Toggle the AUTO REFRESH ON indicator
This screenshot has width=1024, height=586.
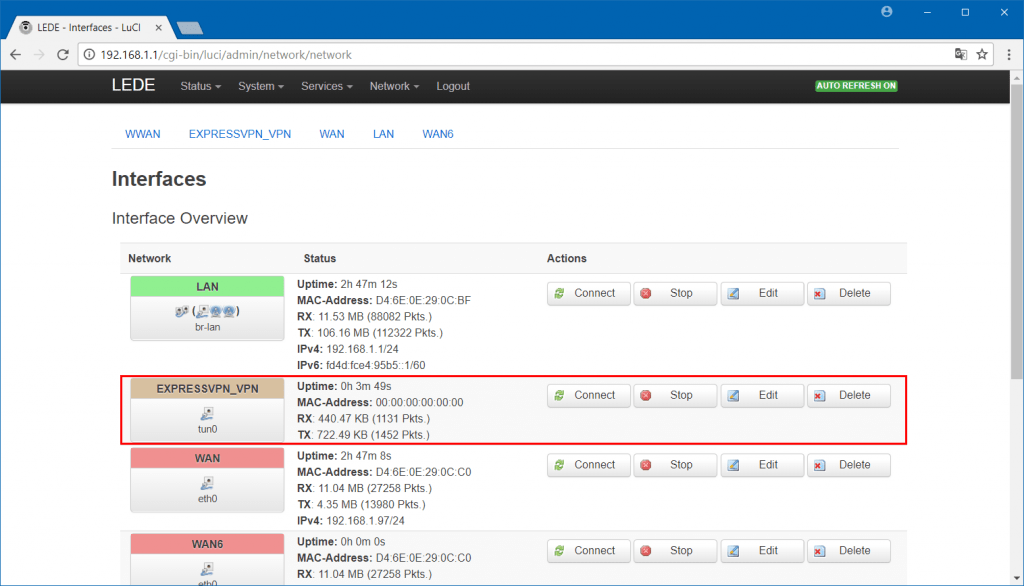[856, 86]
